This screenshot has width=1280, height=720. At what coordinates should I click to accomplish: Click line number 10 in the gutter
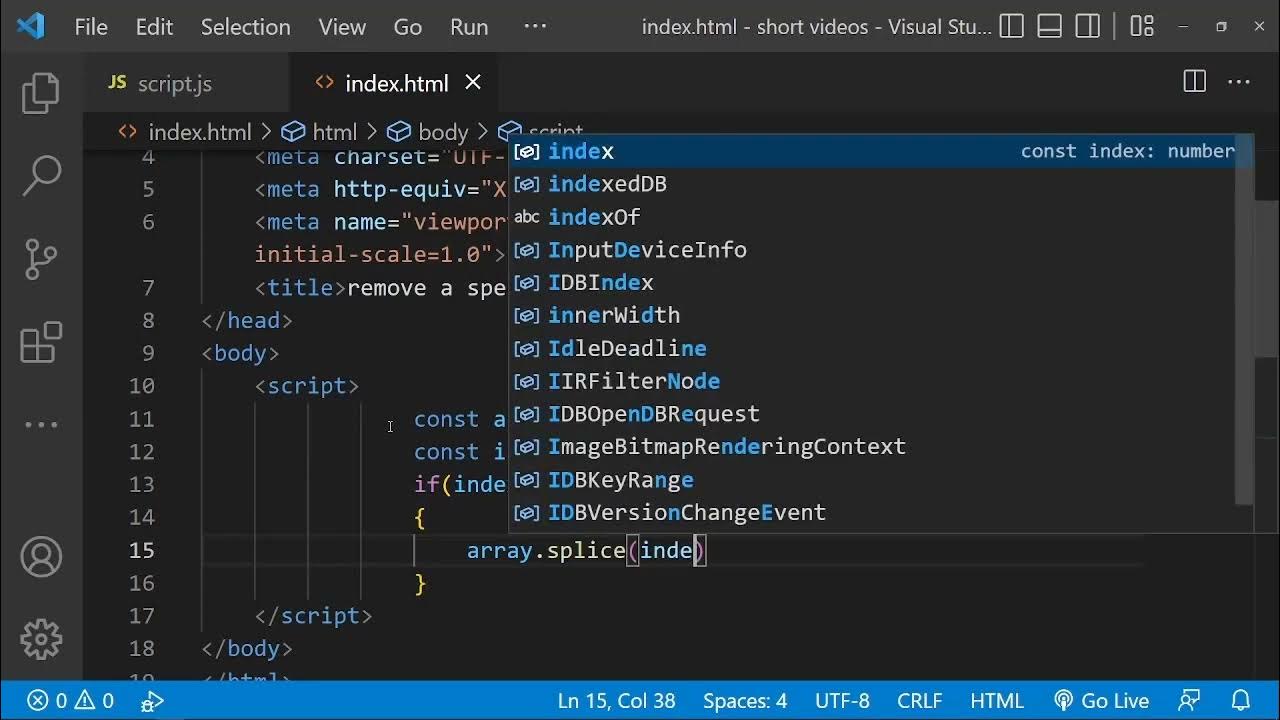[142, 386]
